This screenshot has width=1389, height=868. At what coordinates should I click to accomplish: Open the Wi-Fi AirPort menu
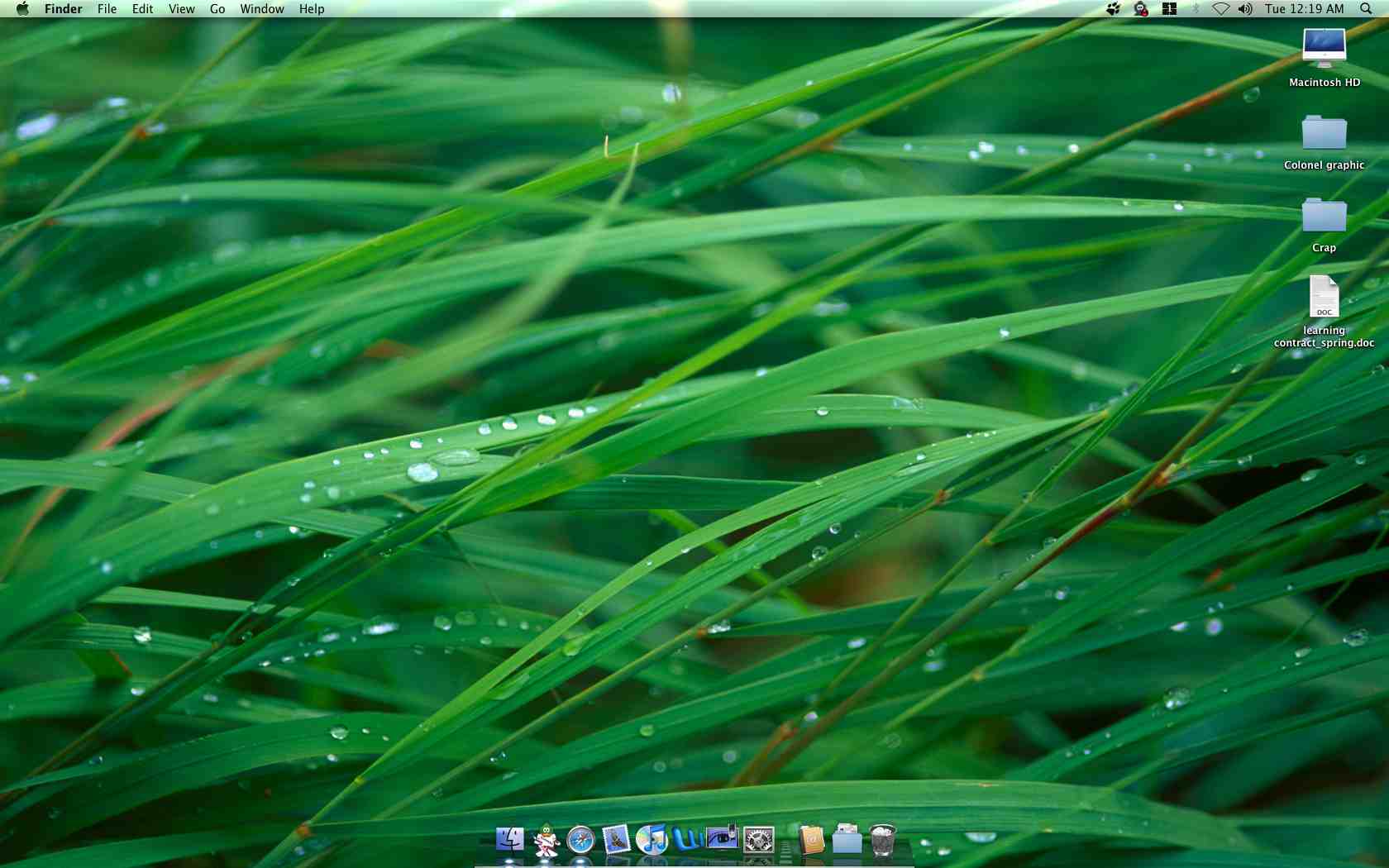(x=1220, y=9)
